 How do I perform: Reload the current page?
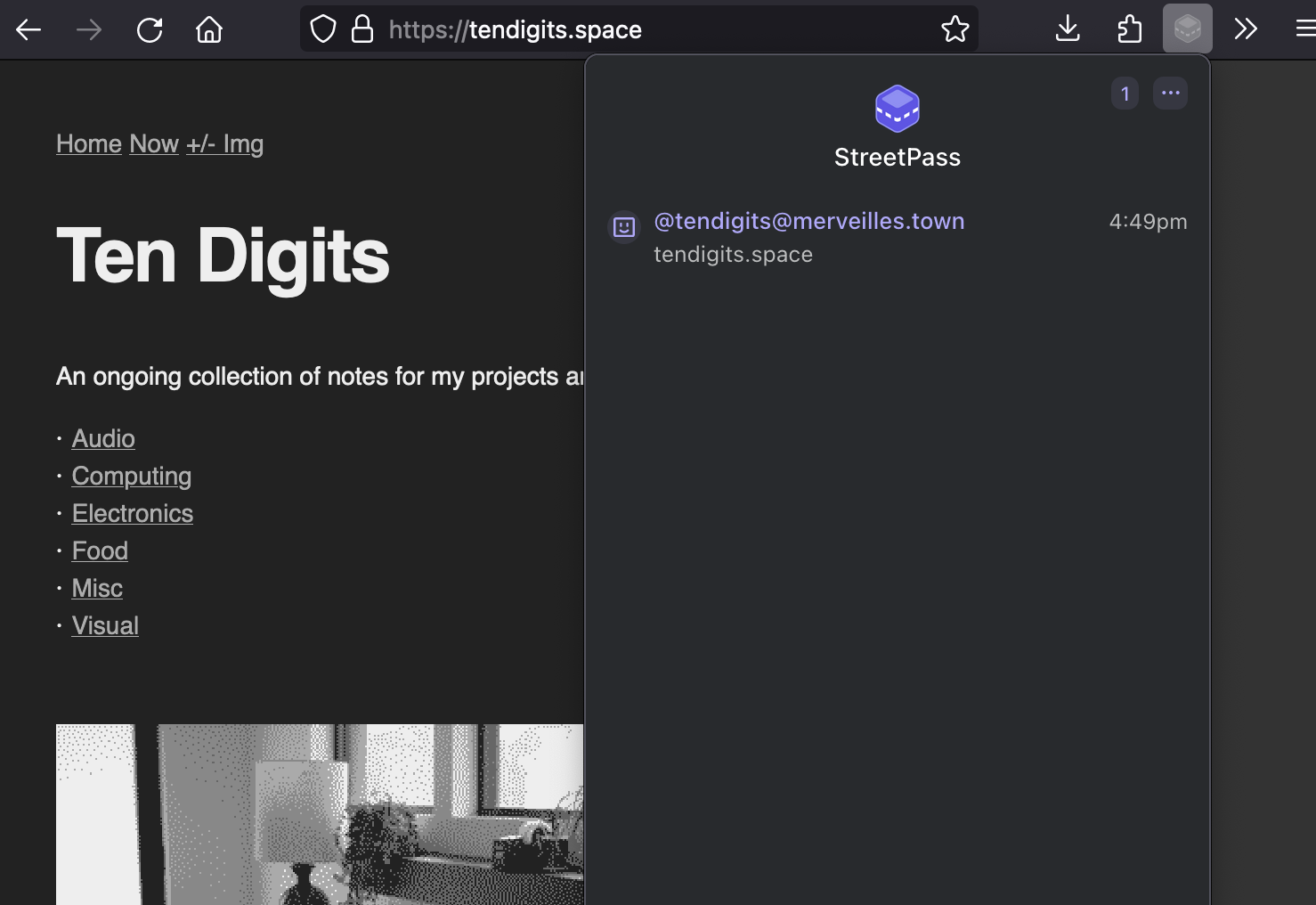(150, 30)
